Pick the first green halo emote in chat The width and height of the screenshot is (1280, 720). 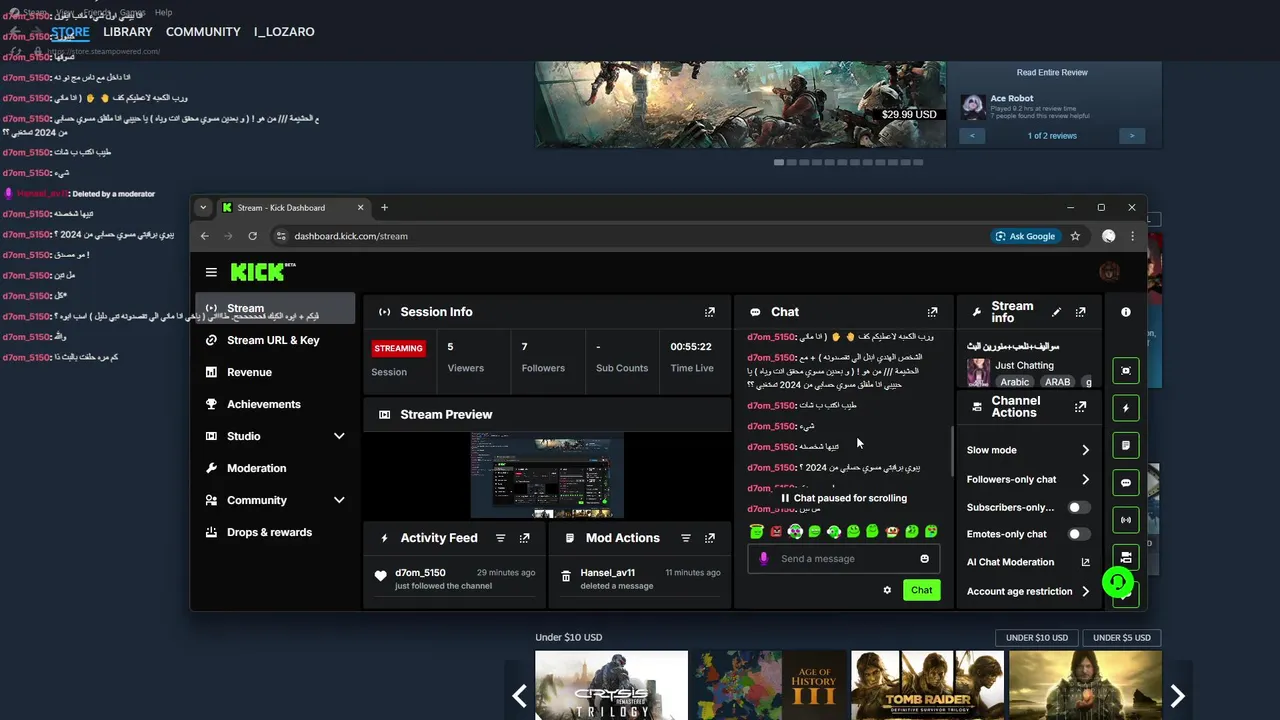[757, 531]
